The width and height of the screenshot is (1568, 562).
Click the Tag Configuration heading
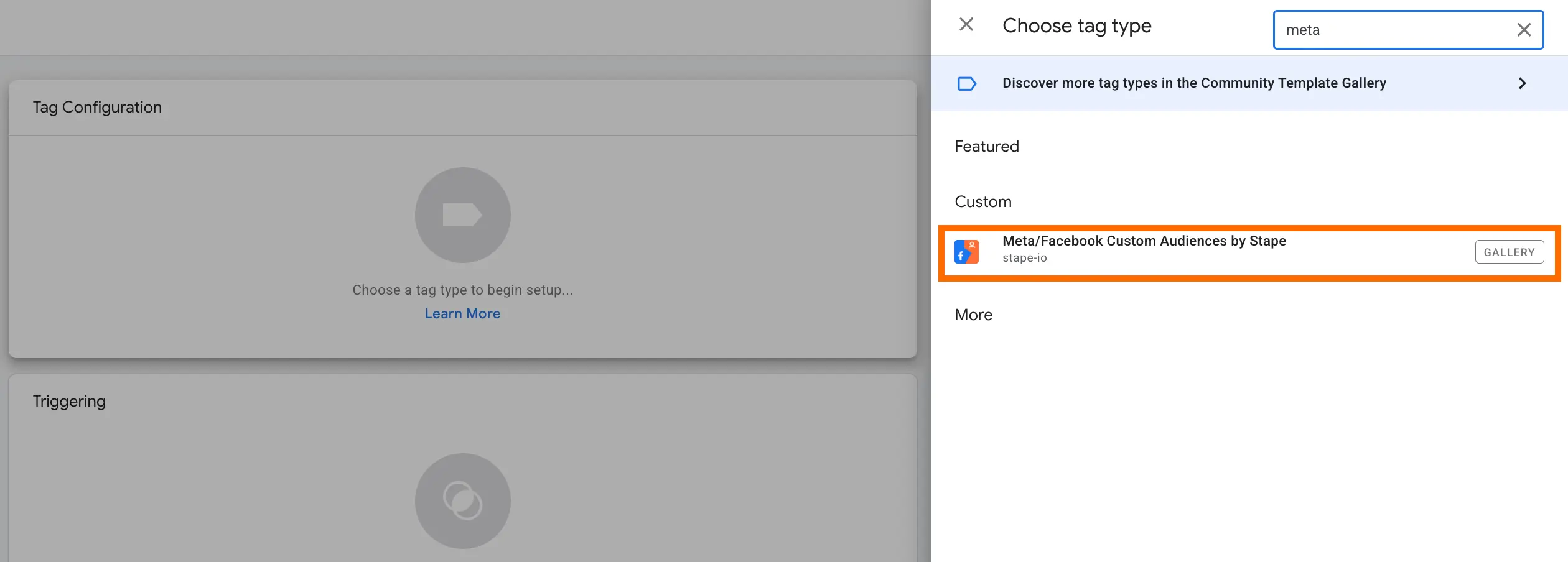[97, 108]
